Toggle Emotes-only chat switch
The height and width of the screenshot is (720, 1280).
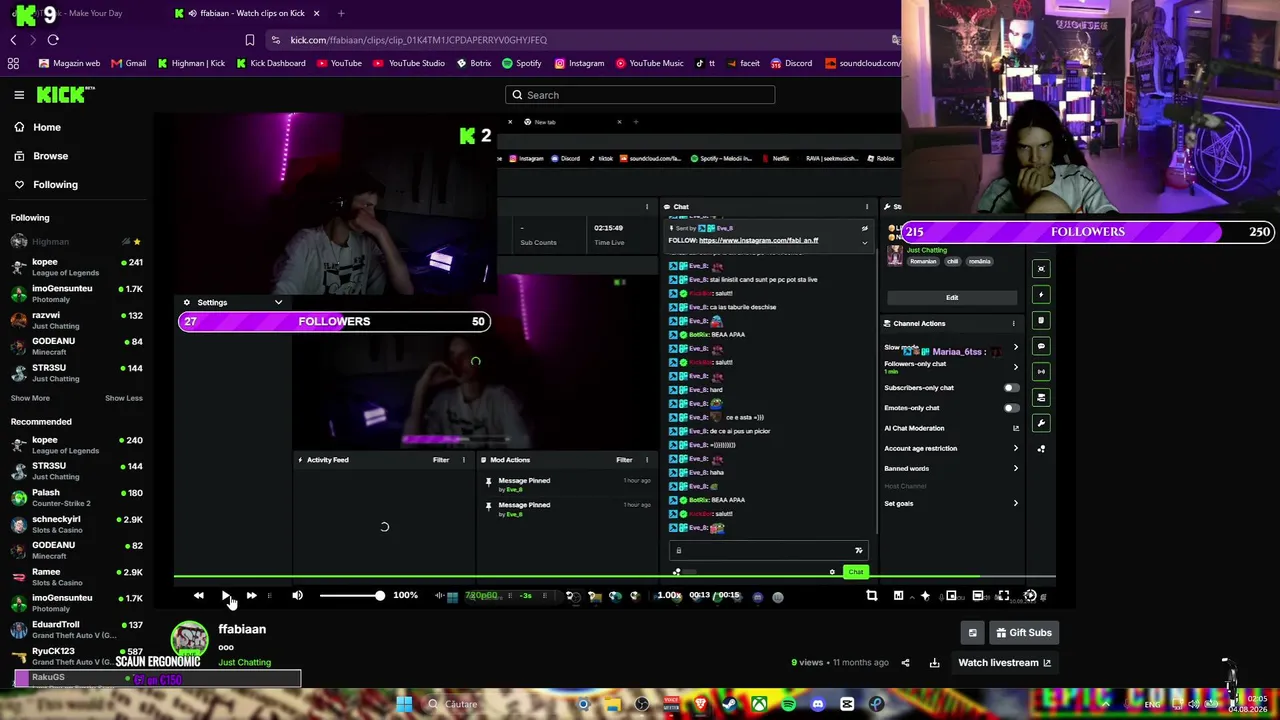[x=1012, y=408]
